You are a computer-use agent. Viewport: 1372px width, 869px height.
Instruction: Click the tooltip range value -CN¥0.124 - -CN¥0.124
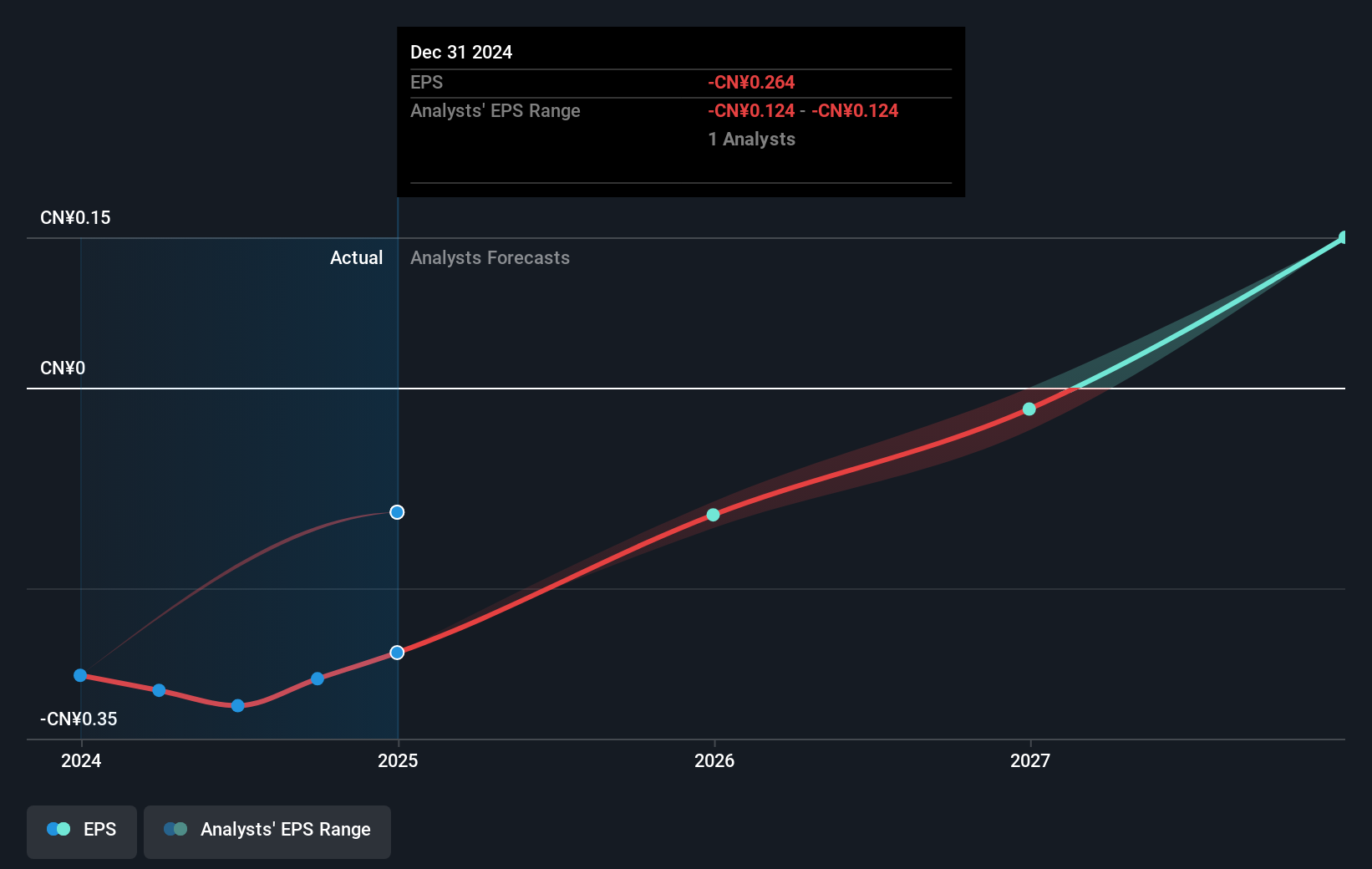803,110
